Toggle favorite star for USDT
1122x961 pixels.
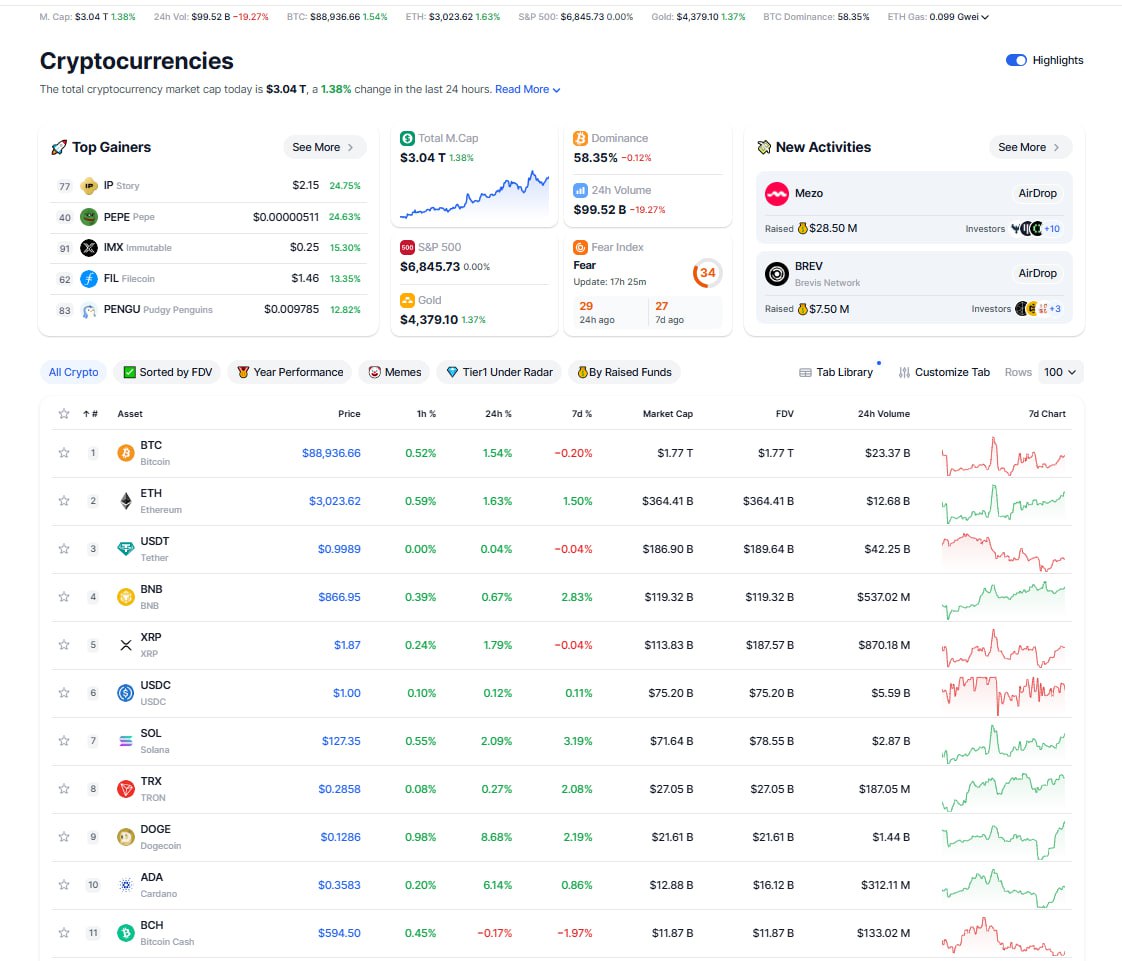[x=64, y=549]
